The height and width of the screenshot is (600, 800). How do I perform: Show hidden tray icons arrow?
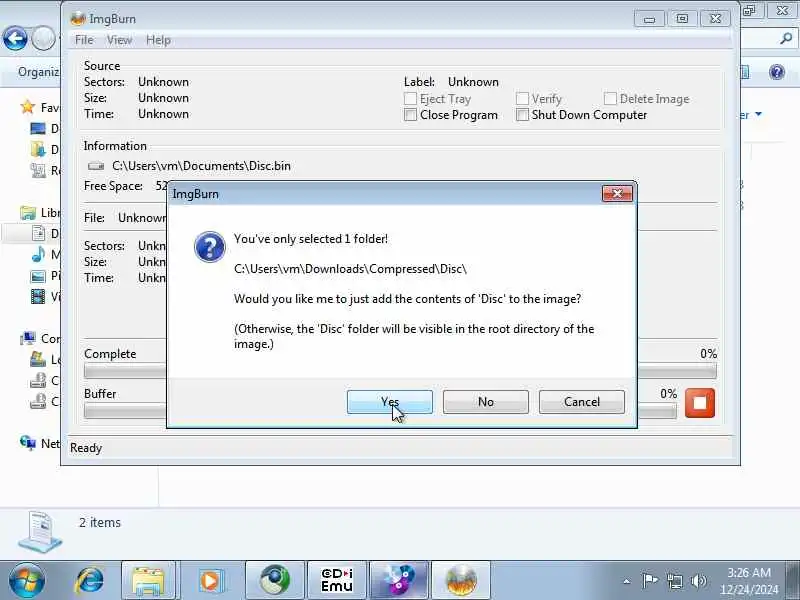click(627, 581)
